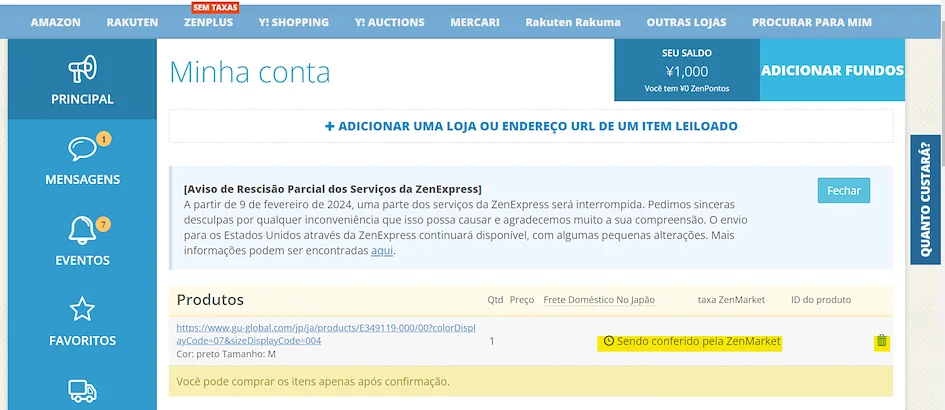Delete product with green trash icon
Image resolution: width=945 pixels, height=410 pixels.
[x=882, y=341]
